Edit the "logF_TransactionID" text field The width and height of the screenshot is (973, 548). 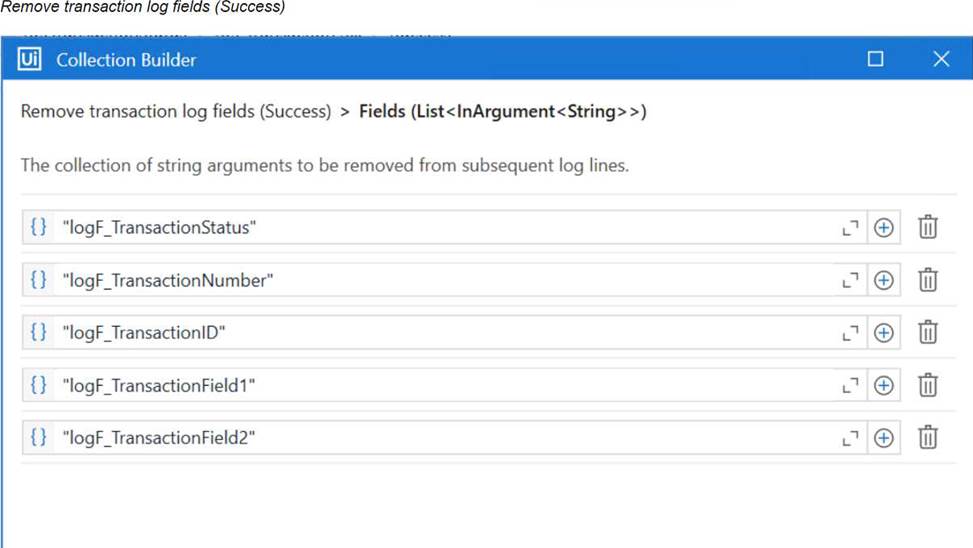[x=444, y=333]
